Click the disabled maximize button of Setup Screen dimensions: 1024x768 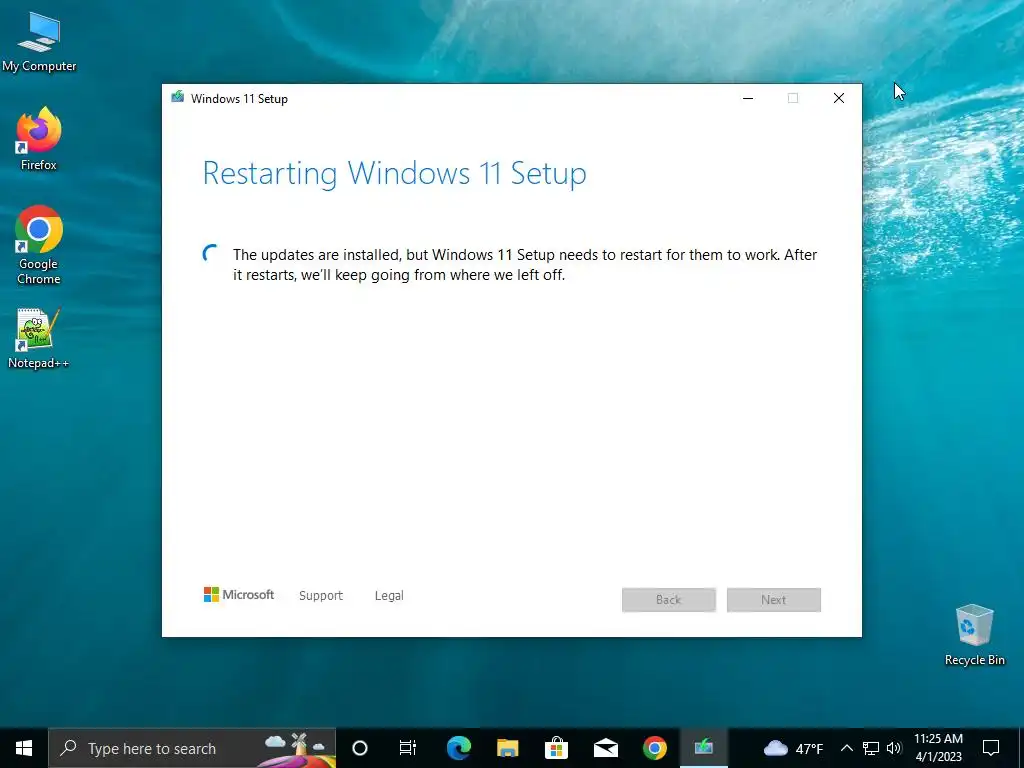click(x=793, y=98)
